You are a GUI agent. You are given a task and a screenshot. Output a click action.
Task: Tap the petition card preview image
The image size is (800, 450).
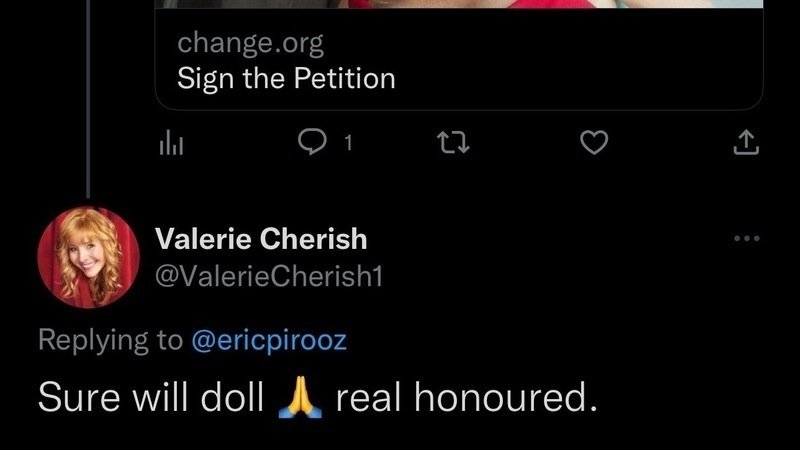pyautogui.click(x=459, y=4)
